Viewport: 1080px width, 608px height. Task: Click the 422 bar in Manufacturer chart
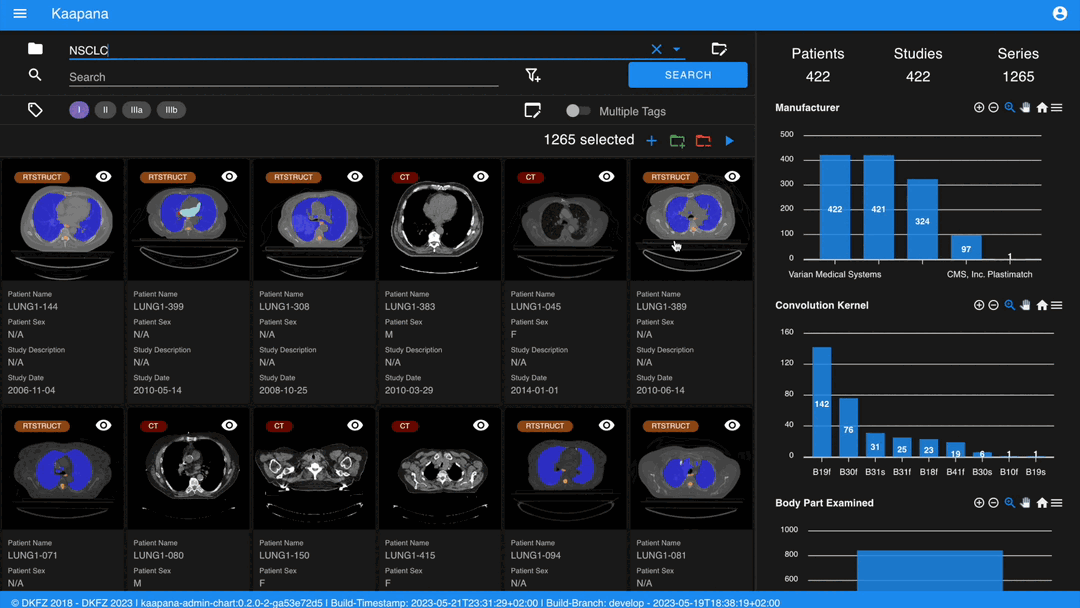click(834, 207)
